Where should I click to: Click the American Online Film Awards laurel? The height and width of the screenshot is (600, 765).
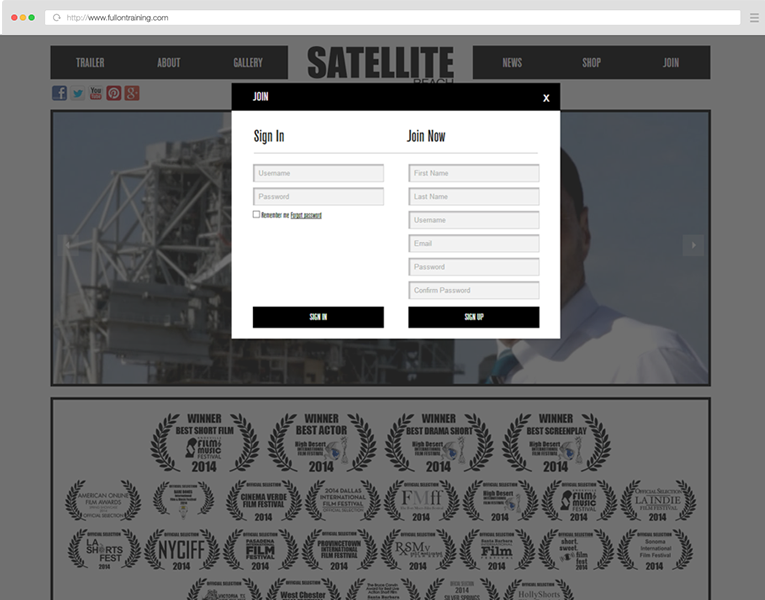(103, 500)
